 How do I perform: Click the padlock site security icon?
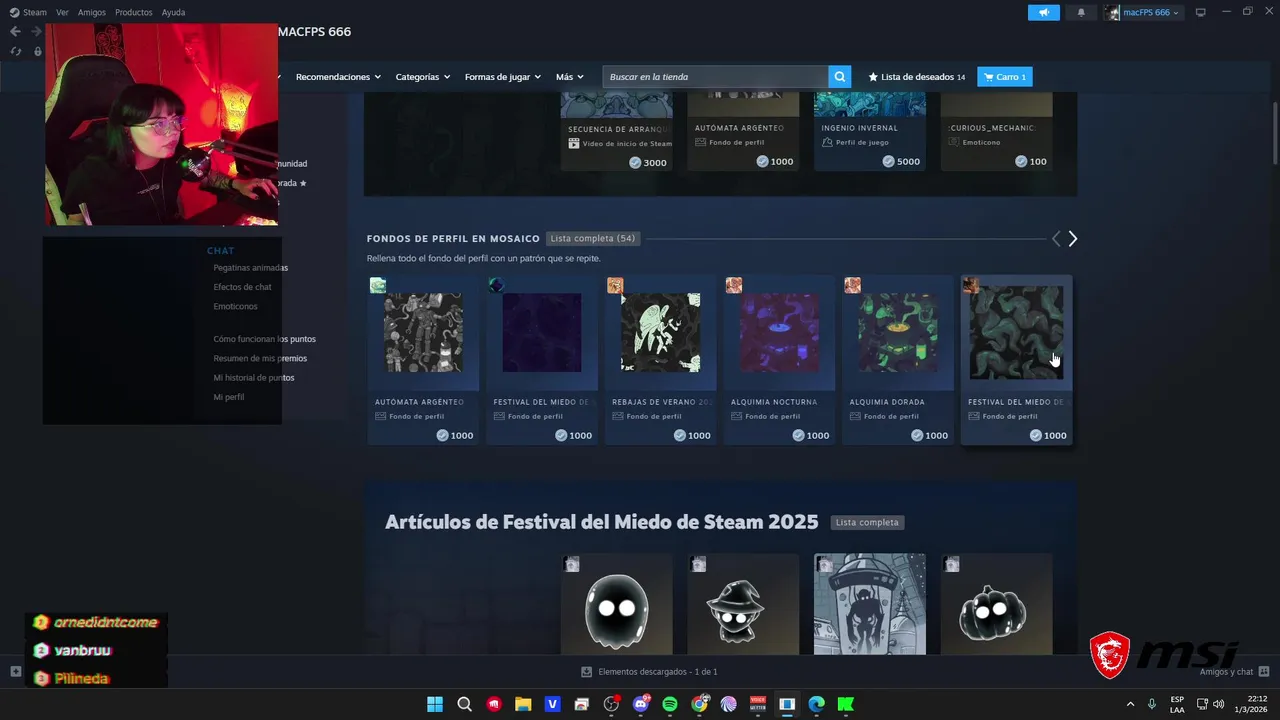coord(38,51)
